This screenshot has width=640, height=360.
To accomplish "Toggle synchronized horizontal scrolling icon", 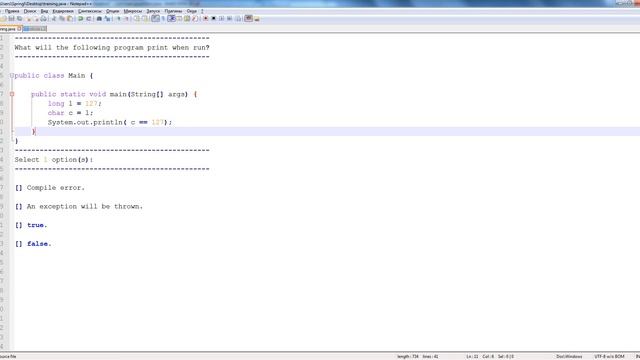I will click(144, 19).
